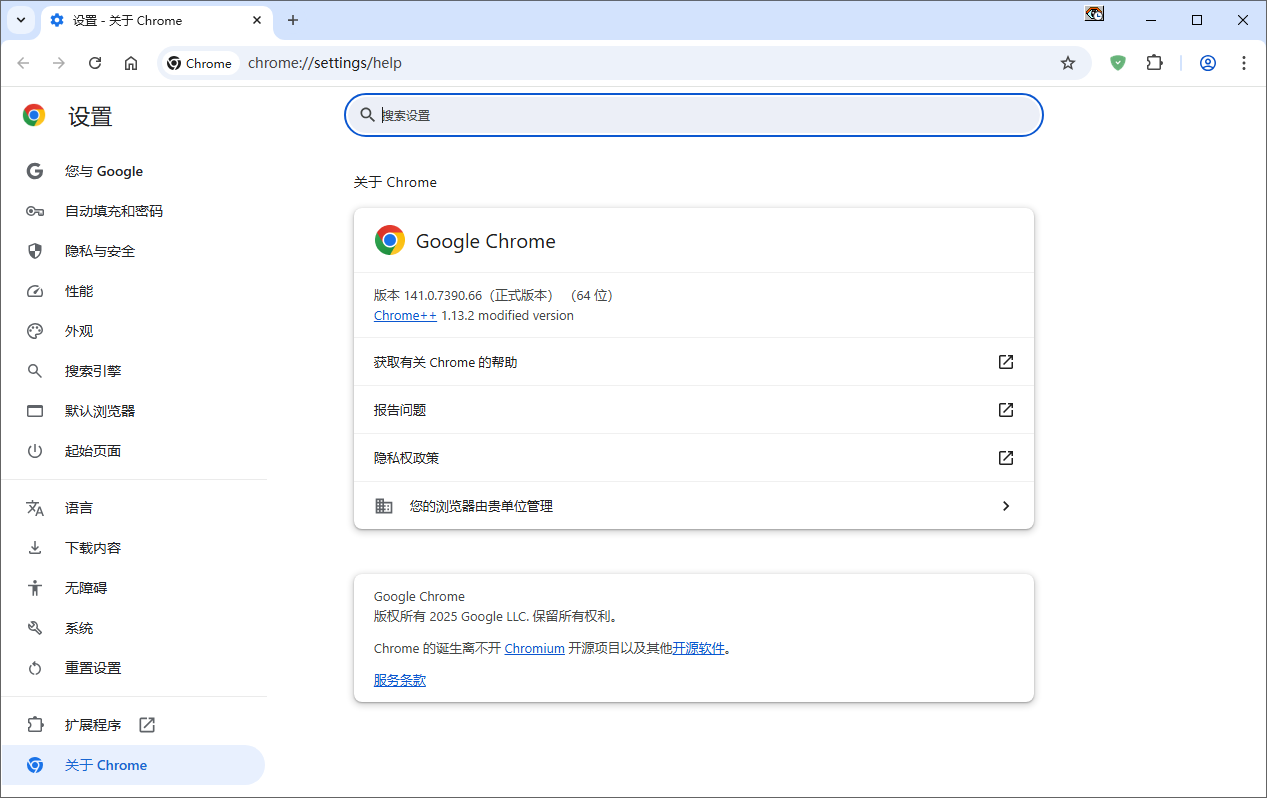Open 下载内容 settings section
This screenshot has width=1267, height=798.
tap(93, 548)
